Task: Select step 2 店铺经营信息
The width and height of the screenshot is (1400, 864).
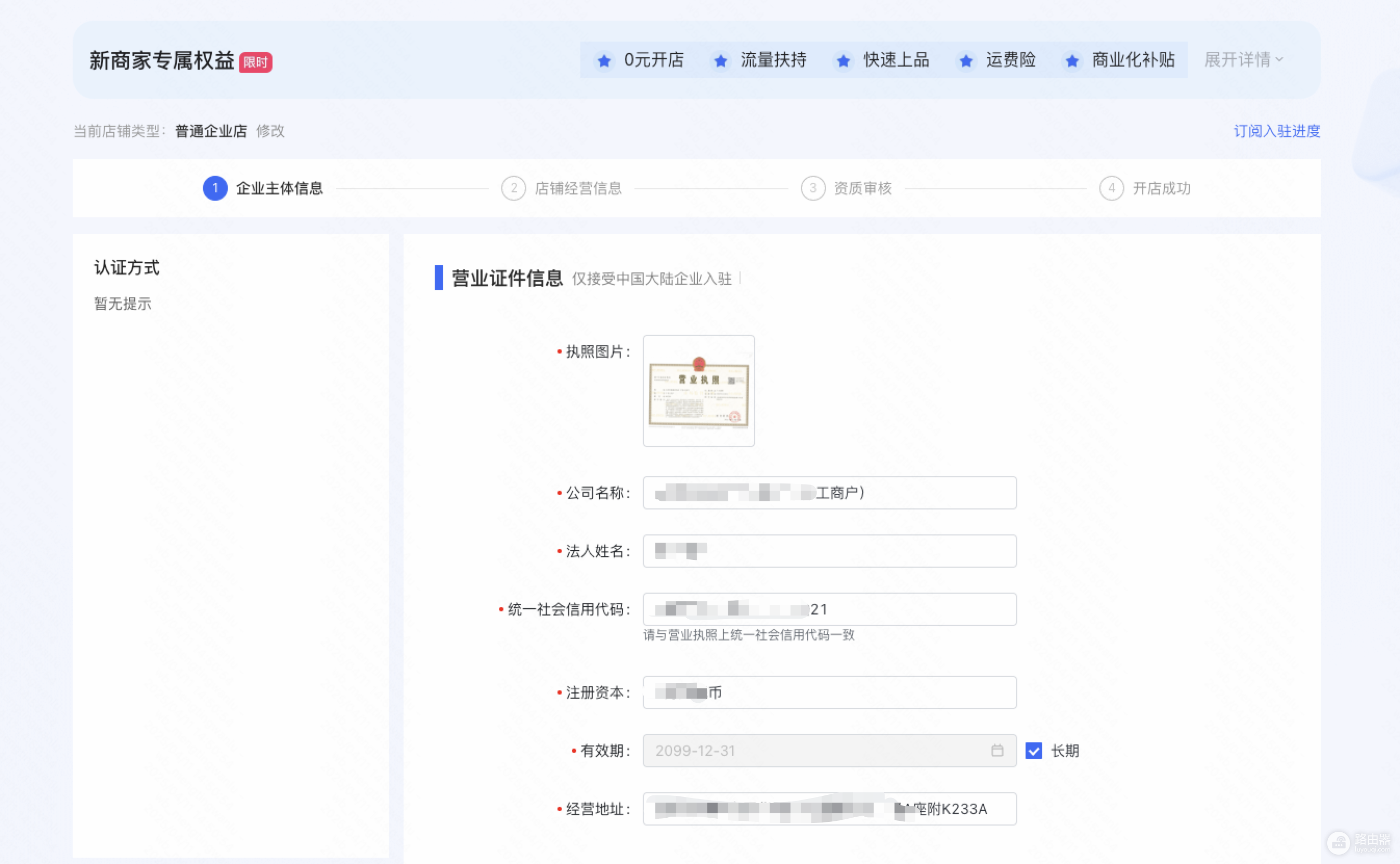Action: [x=561, y=188]
